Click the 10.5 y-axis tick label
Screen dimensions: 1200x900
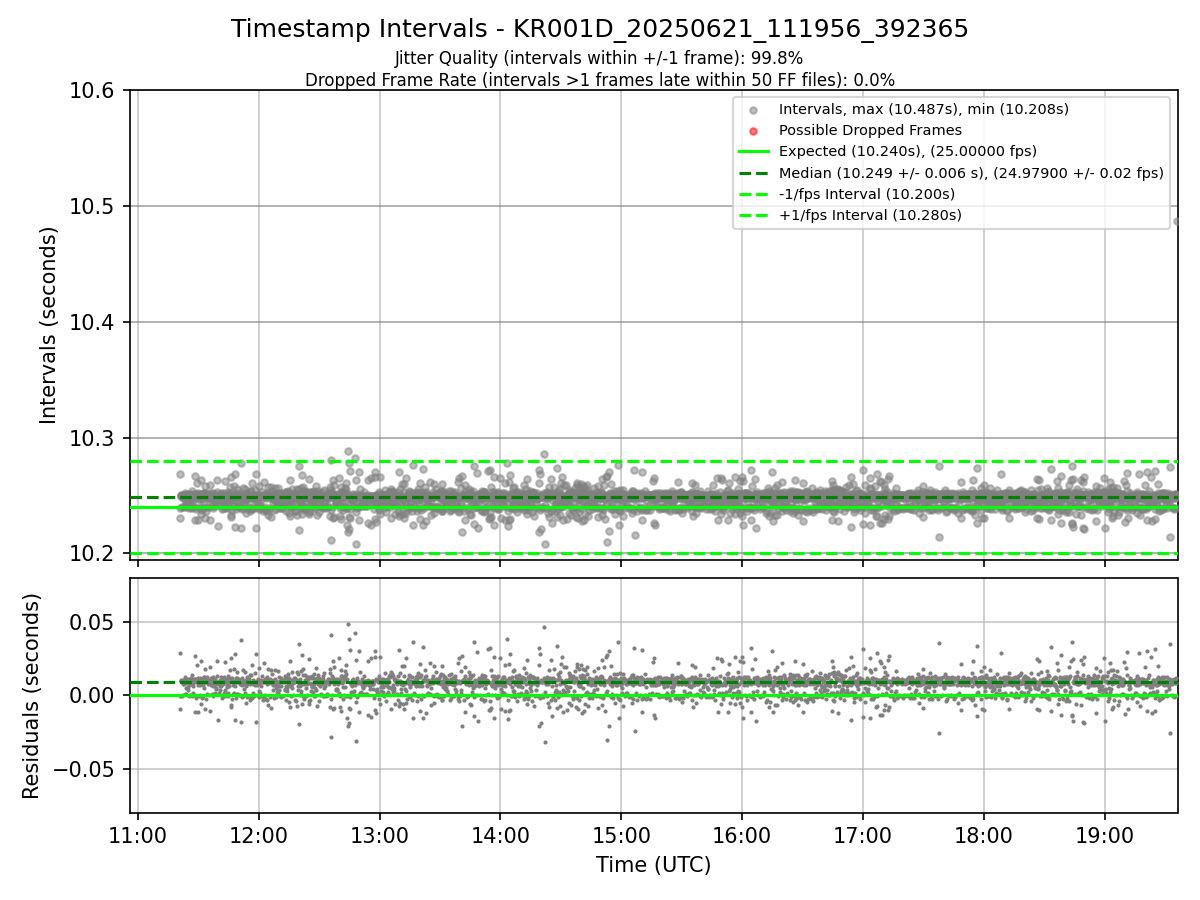click(94, 207)
